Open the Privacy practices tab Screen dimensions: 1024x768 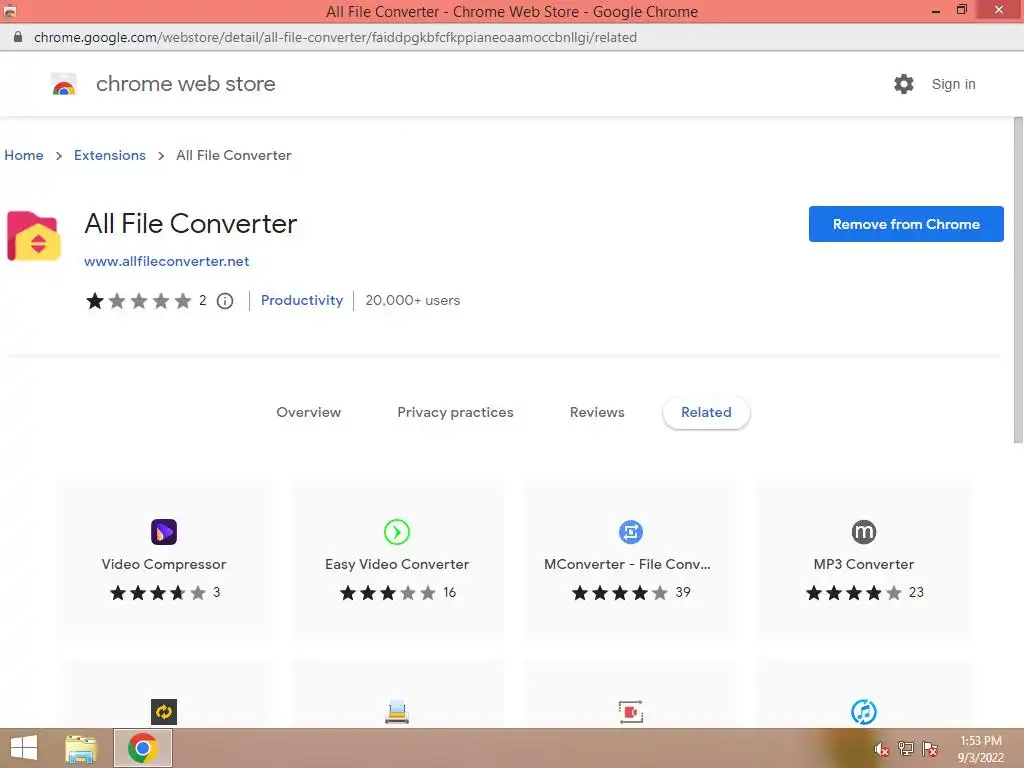pyautogui.click(x=455, y=412)
